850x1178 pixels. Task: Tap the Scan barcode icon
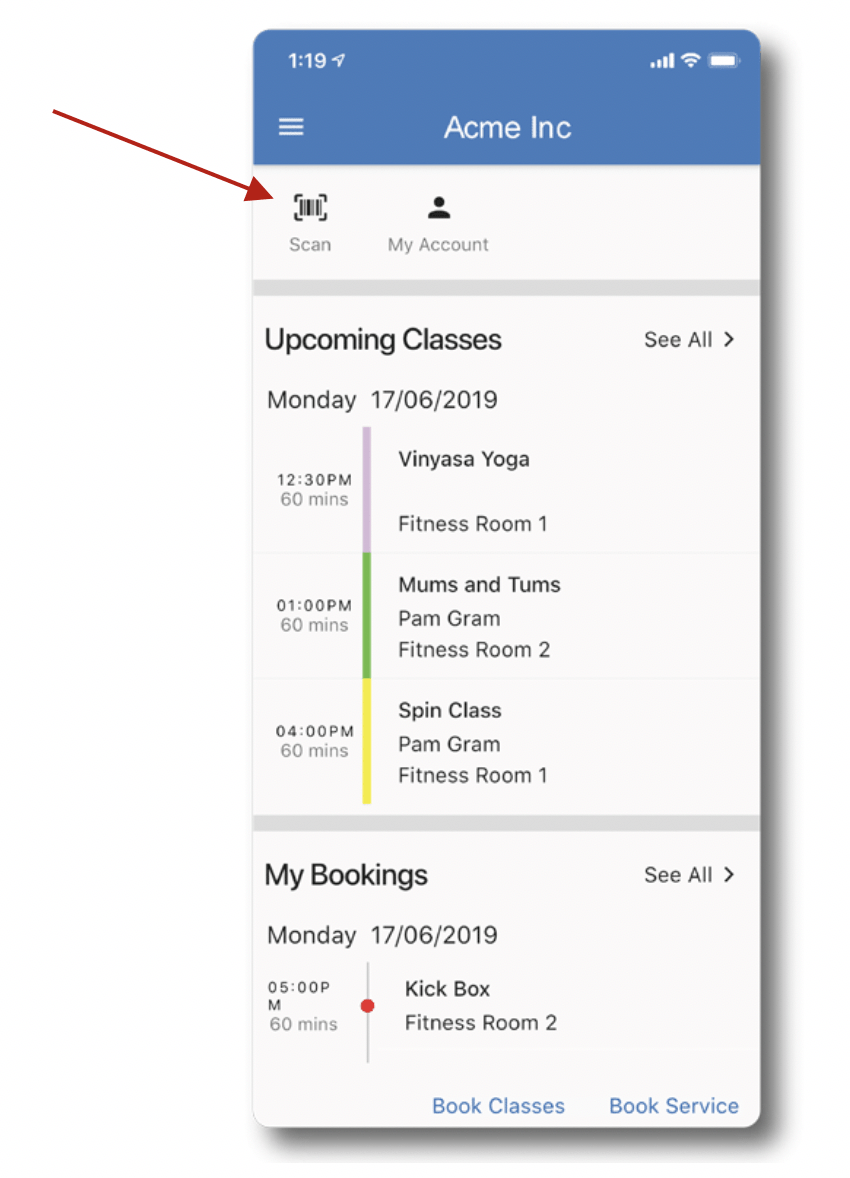coord(310,207)
